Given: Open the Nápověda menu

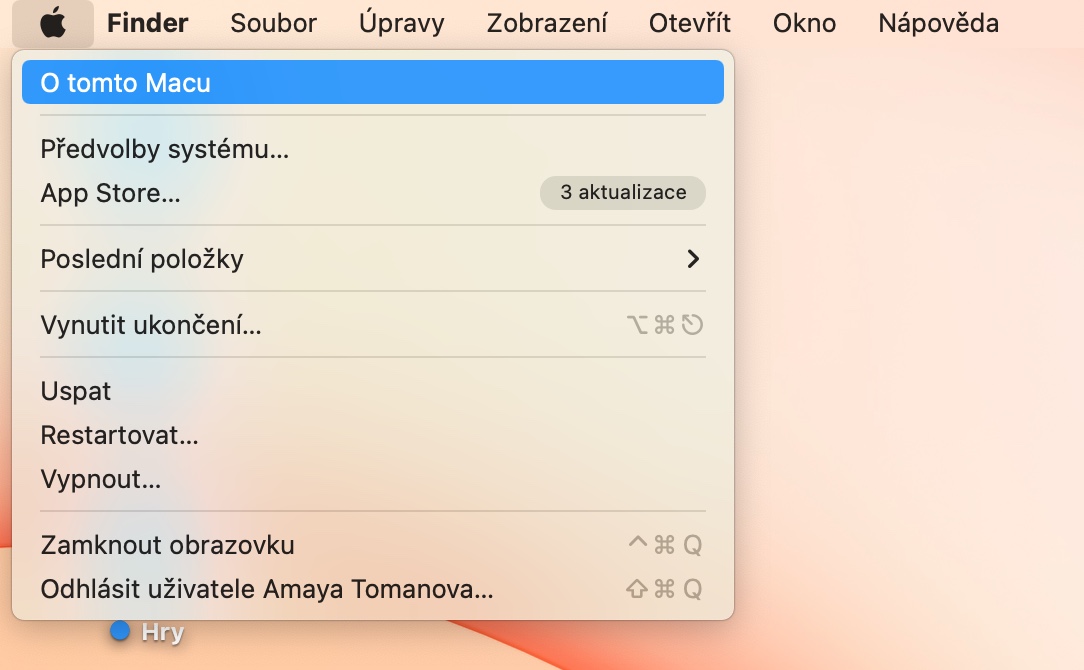Looking at the screenshot, I should 938,24.
